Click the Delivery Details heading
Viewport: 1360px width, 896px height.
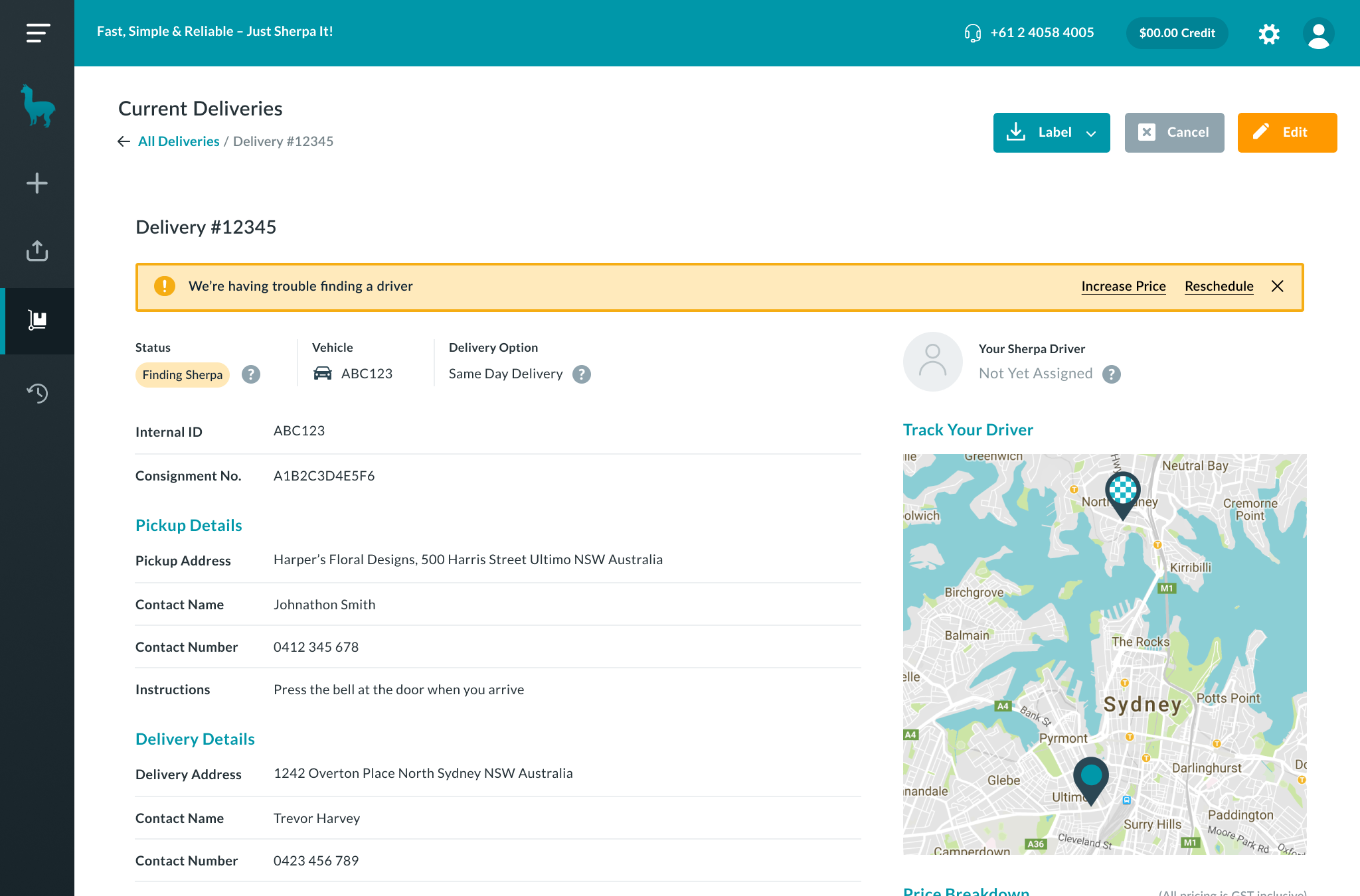(x=195, y=739)
